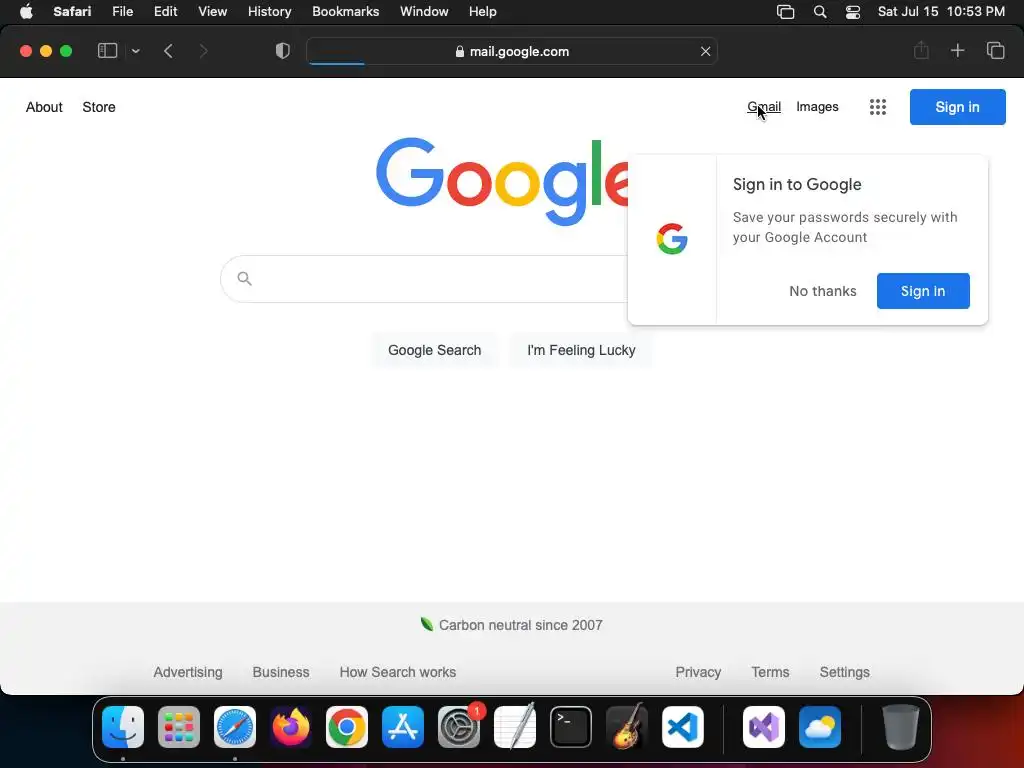The width and height of the screenshot is (1024, 768).
Task: Open the Edit menu
Action: 165,11
